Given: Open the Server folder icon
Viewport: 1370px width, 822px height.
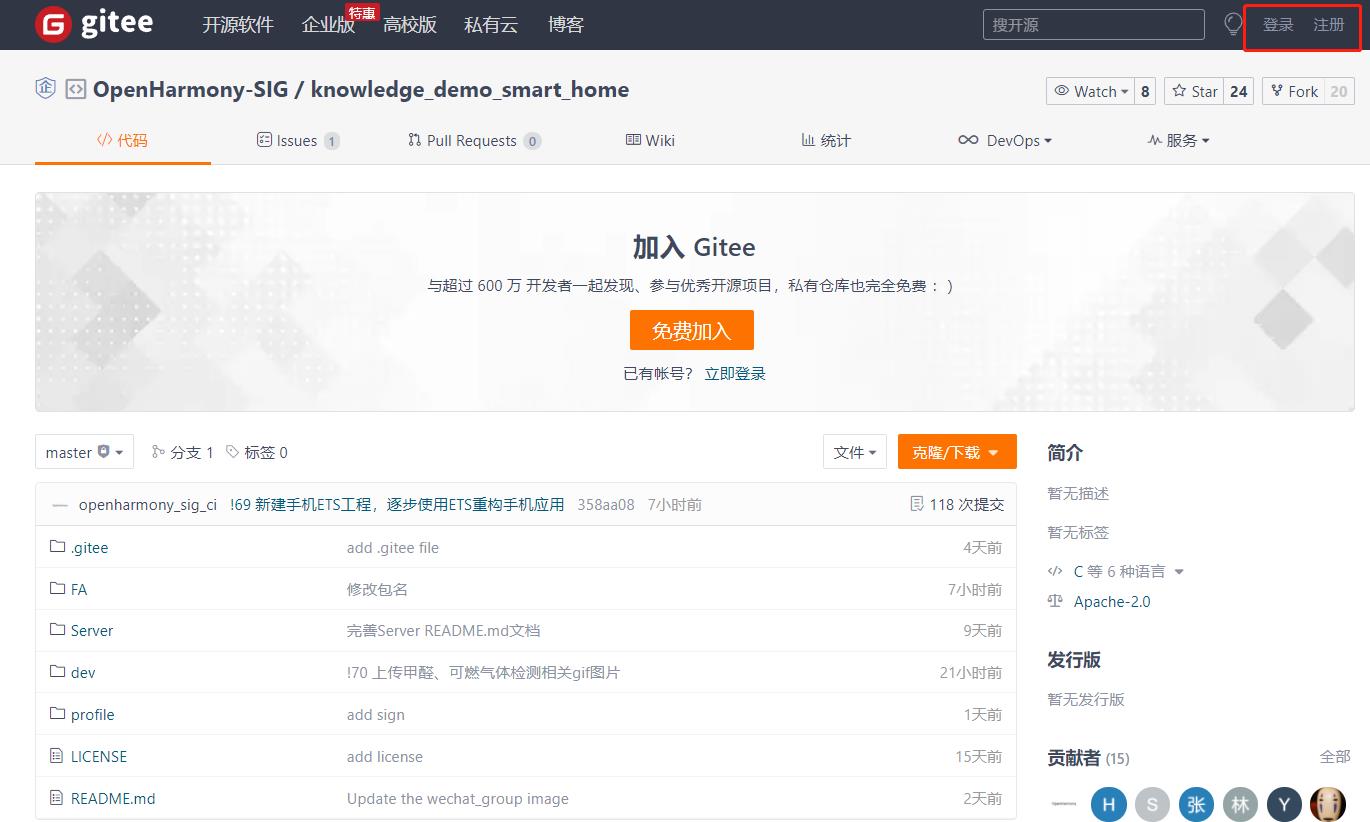Looking at the screenshot, I should (x=57, y=630).
